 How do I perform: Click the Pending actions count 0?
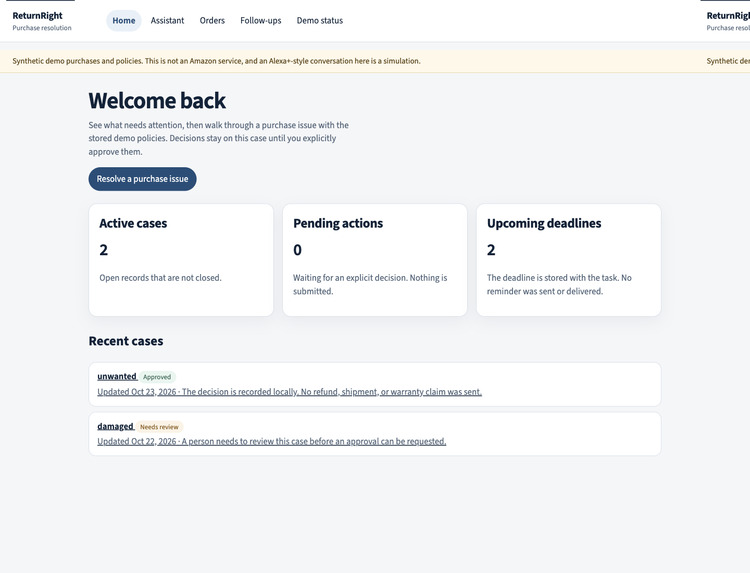point(298,250)
